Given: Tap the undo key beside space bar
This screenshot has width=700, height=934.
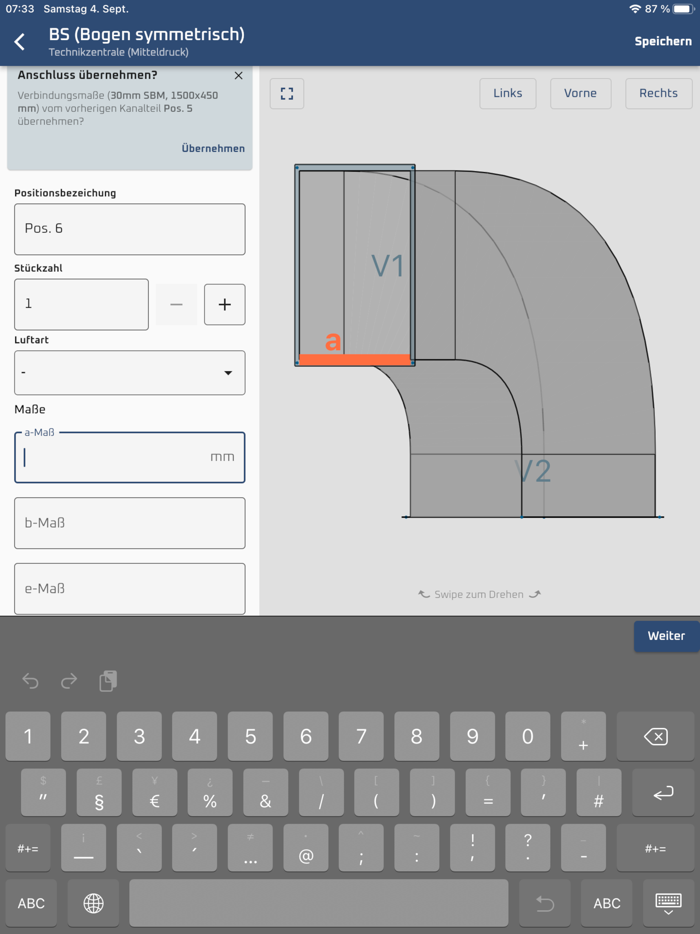Looking at the screenshot, I should pyautogui.click(x=545, y=903).
